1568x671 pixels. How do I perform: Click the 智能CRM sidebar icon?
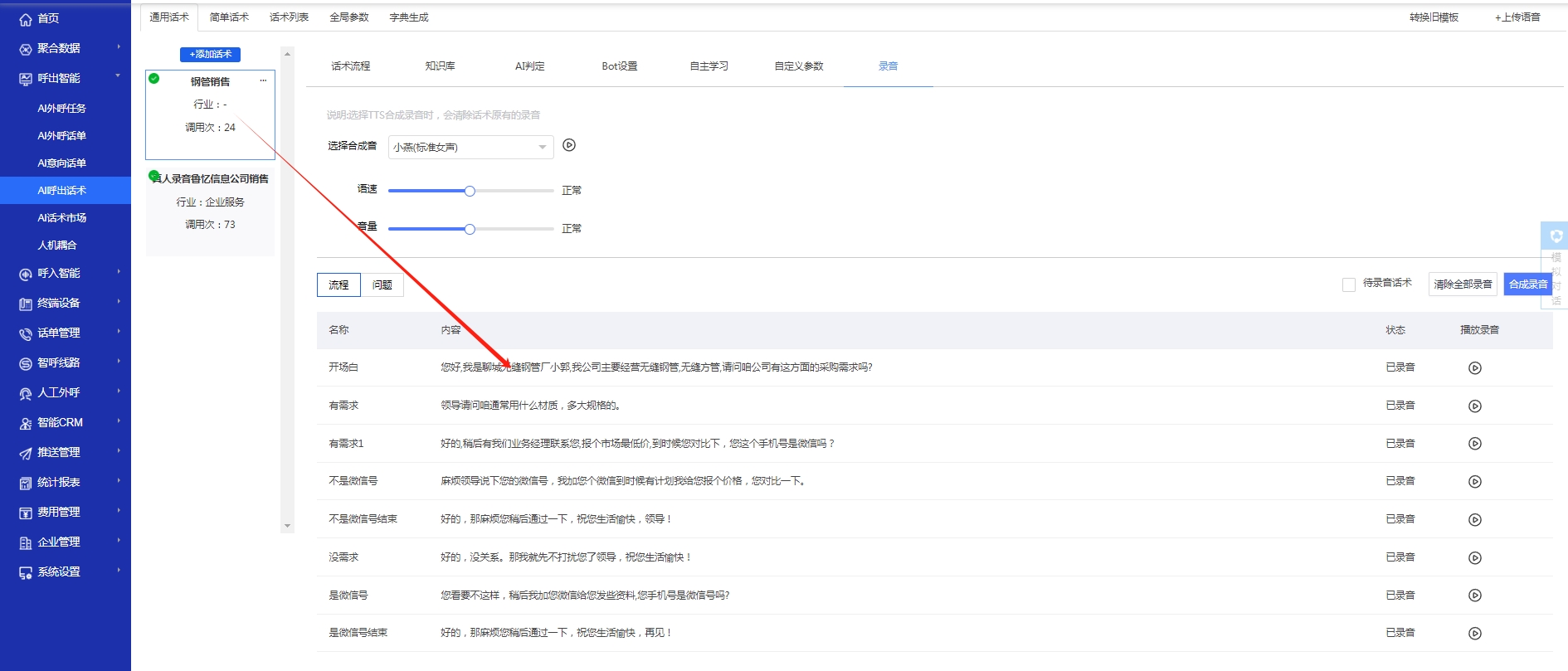(26, 423)
